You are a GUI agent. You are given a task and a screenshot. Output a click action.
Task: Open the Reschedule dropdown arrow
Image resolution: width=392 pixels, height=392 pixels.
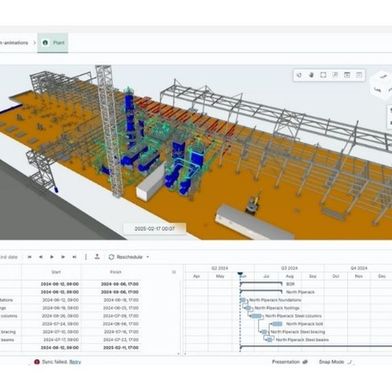tap(148, 257)
